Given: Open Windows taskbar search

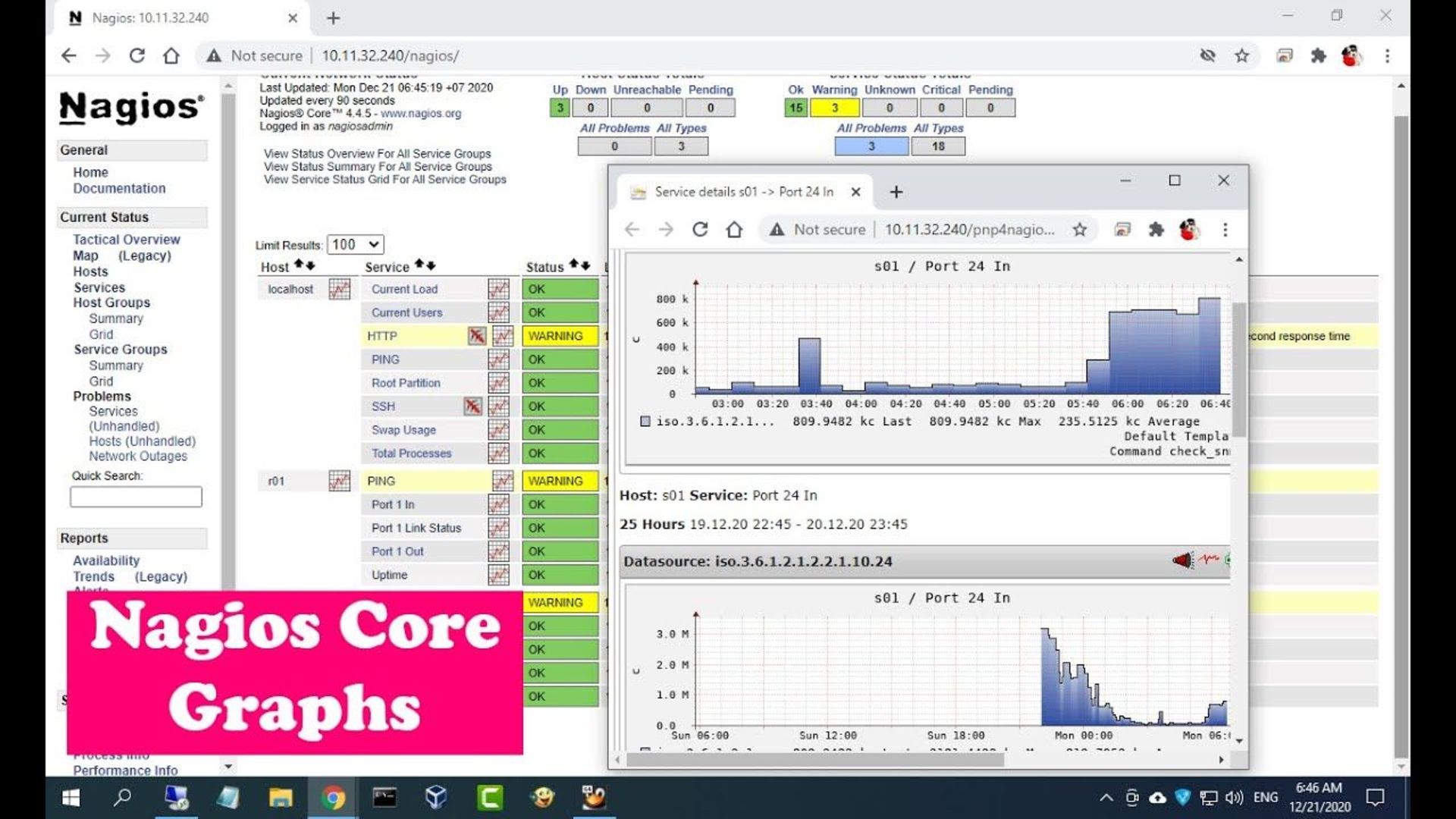Looking at the screenshot, I should 122,797.
